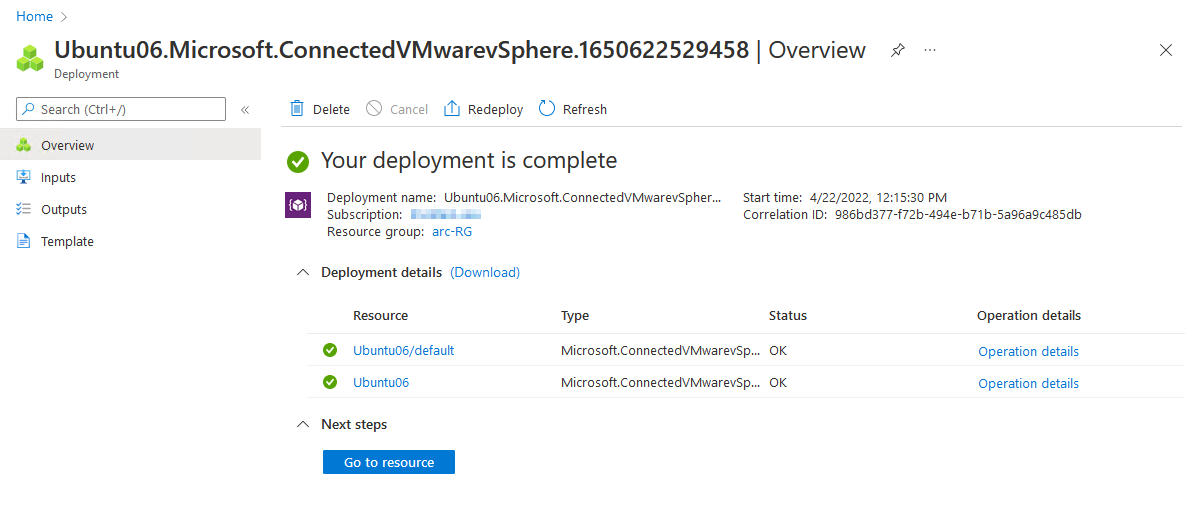Viewport: 1196px width, 507px height.
Task: Click the Home breadcrumb link
Action: tap(34, 16)
